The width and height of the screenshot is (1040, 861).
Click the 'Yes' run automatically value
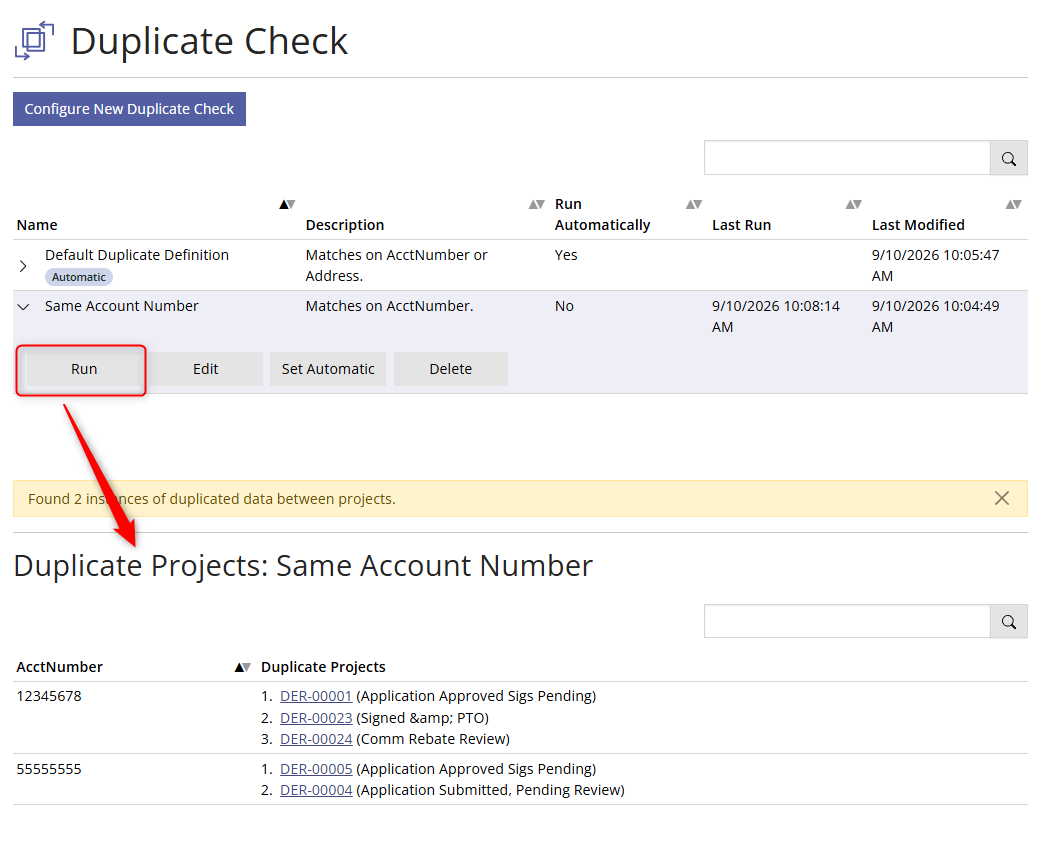(566, 255)
